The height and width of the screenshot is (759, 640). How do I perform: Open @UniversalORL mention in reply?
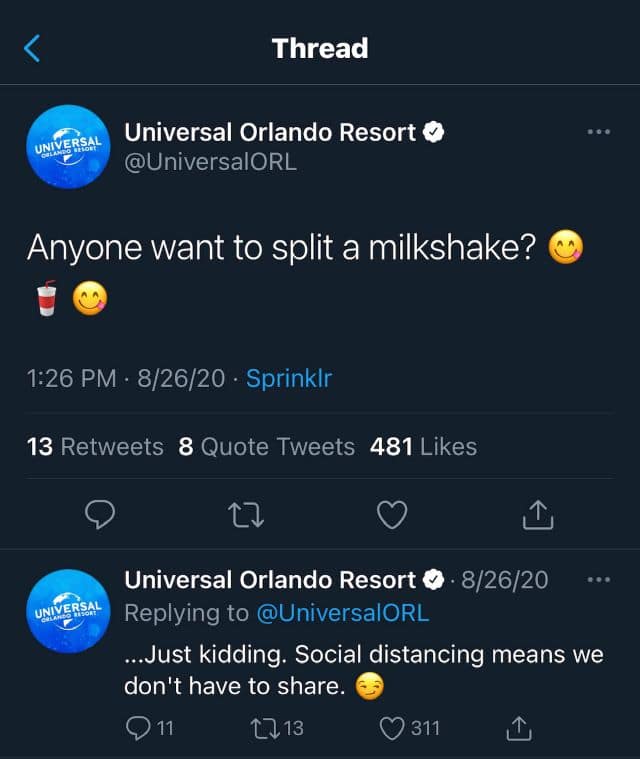tap(343, 613)
